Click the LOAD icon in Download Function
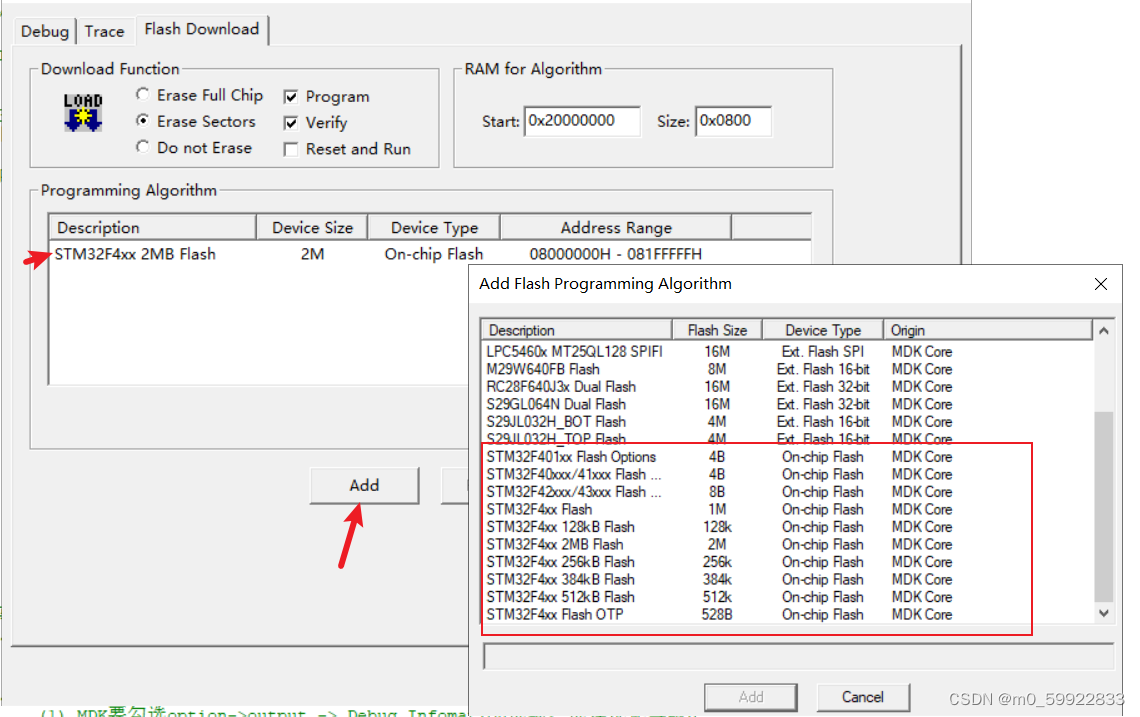Image resolution: width=1140 pixels, height=717 pixels. [81, 114]
